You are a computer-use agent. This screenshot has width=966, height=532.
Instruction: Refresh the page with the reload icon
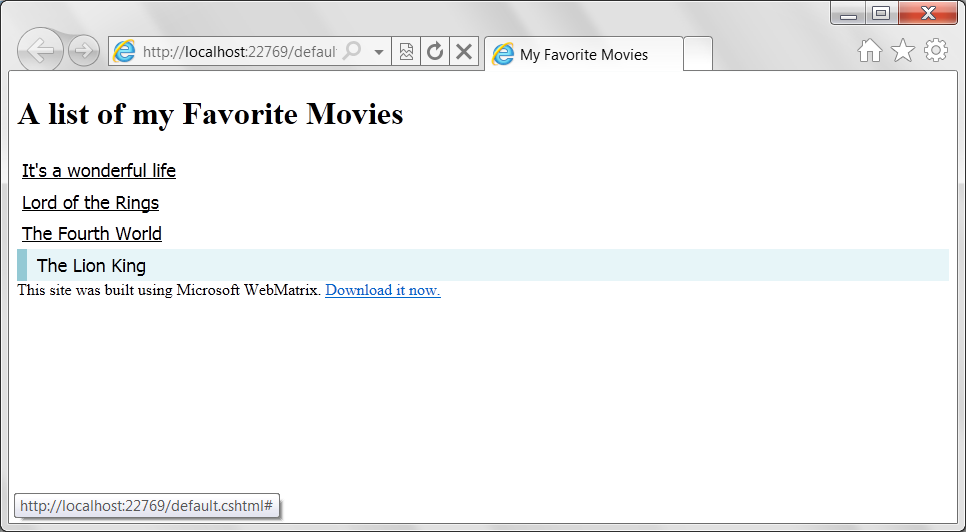point(435,51)
